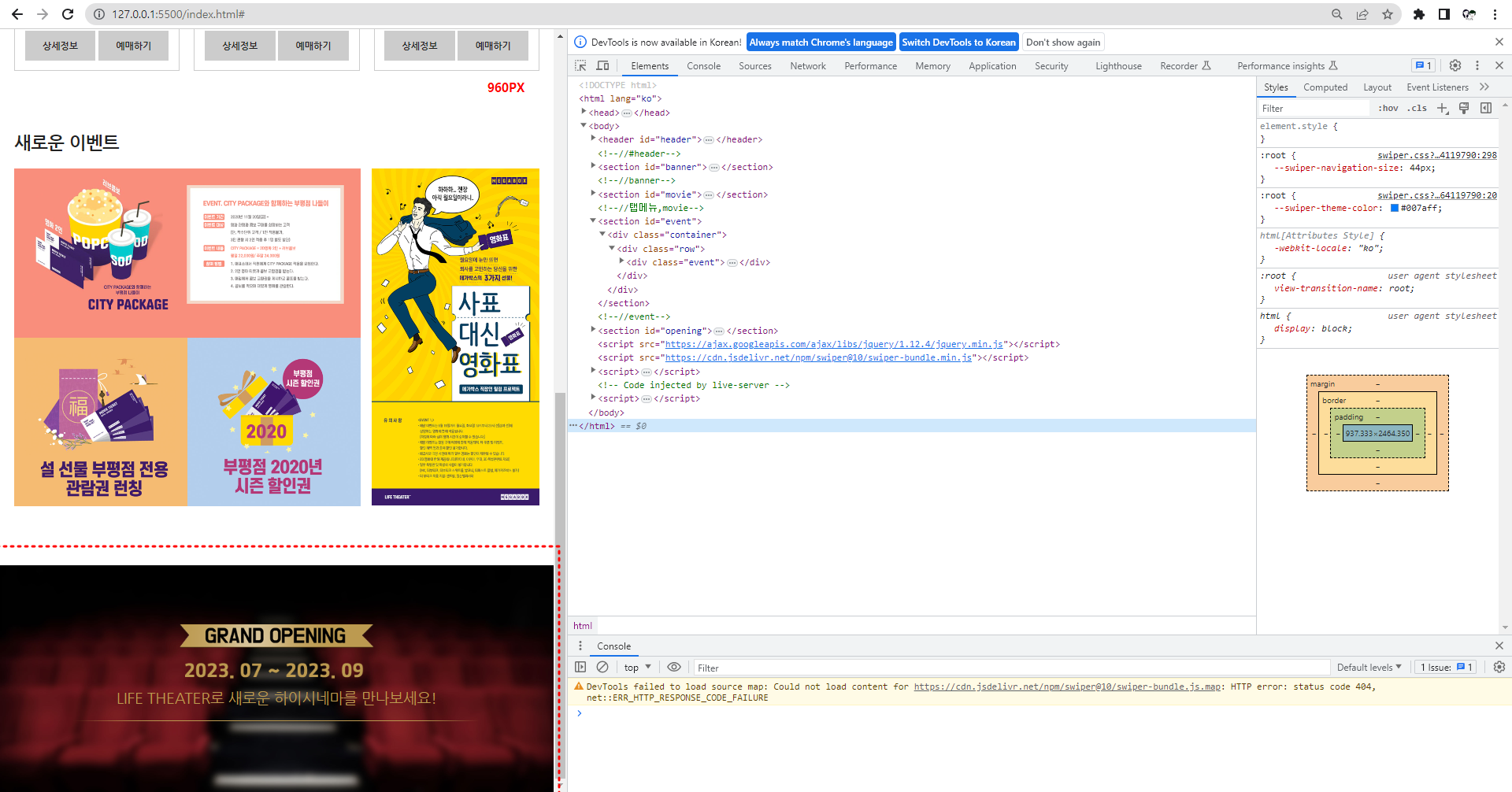Viewport: 1512px width, 792px height.
Task: Collapse the body element node
Action: click(x=584, y=125)
